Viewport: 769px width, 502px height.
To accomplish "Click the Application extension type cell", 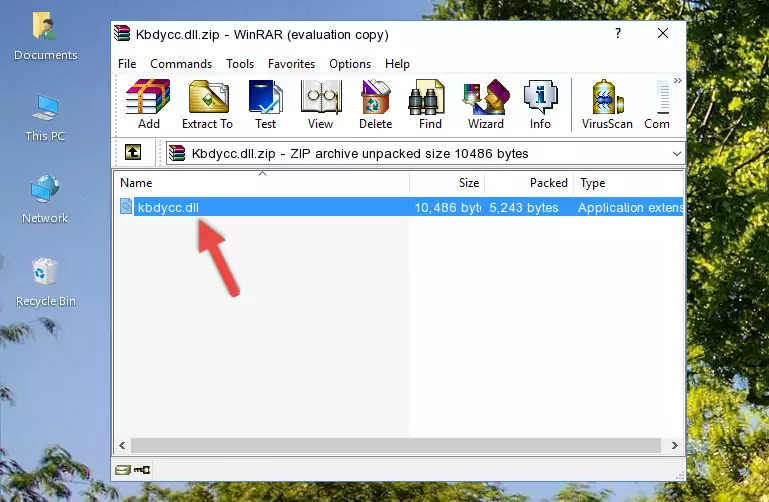I will tap(630, 207).
